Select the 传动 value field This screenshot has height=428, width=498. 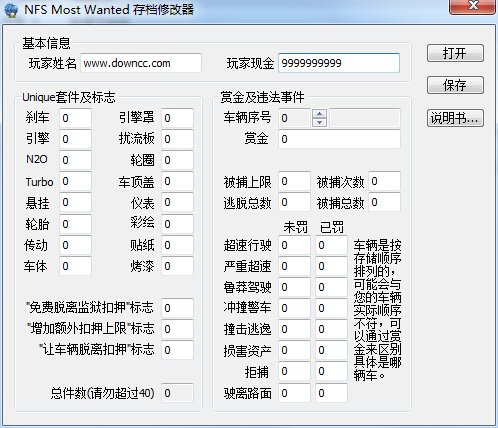75,245
